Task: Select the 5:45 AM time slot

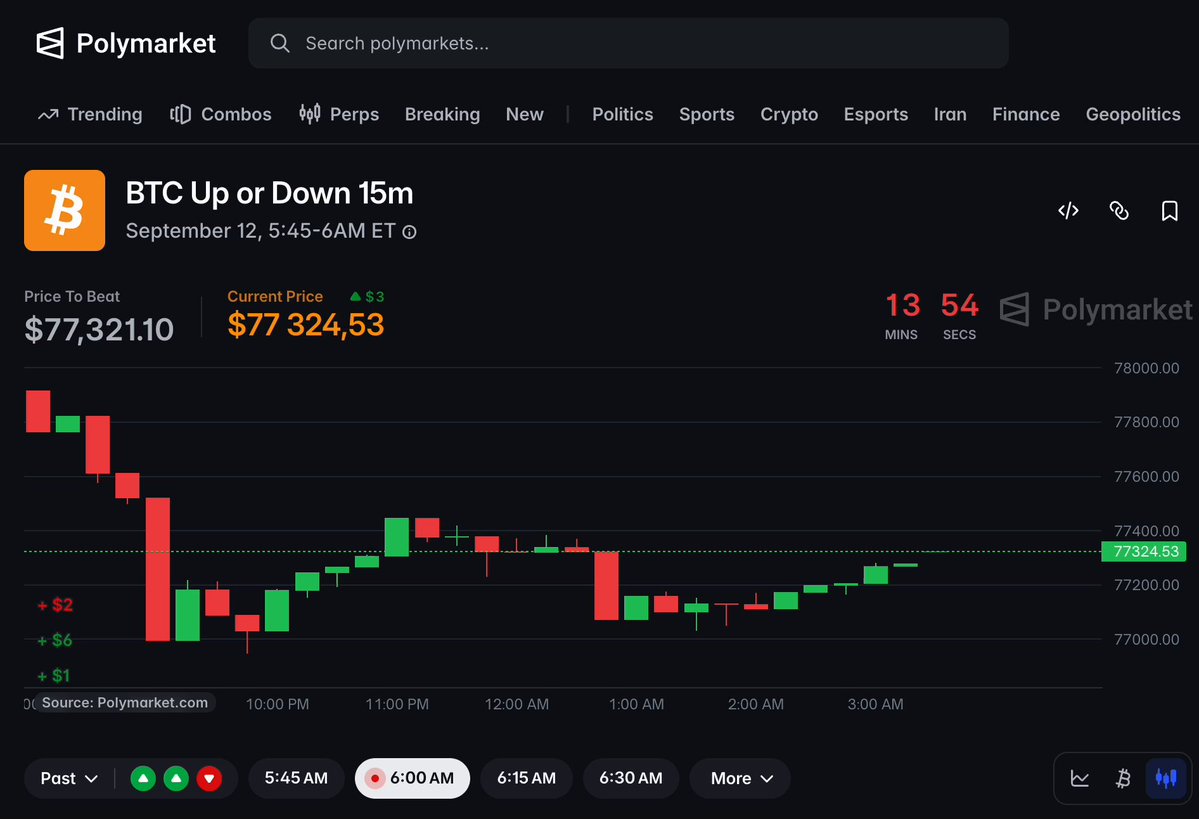Action: [x=296, y=778]
